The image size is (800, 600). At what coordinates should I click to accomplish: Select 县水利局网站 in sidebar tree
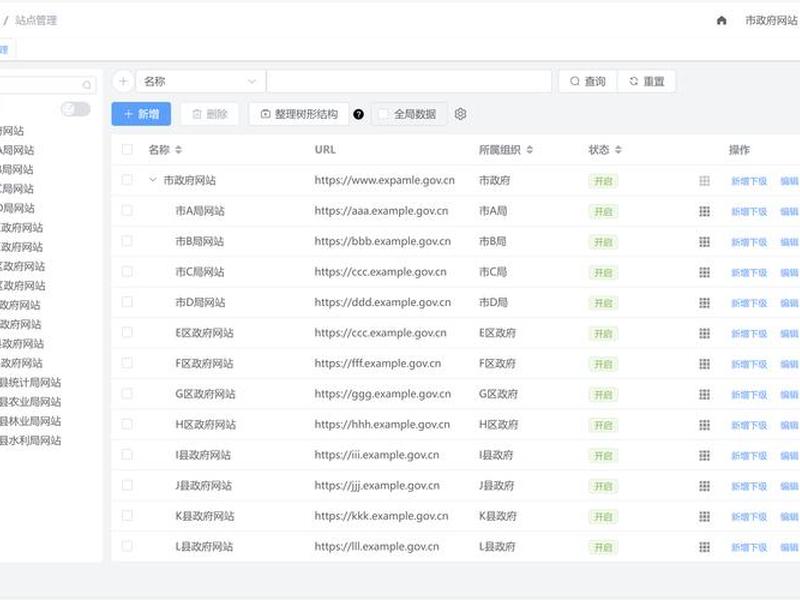31,441
